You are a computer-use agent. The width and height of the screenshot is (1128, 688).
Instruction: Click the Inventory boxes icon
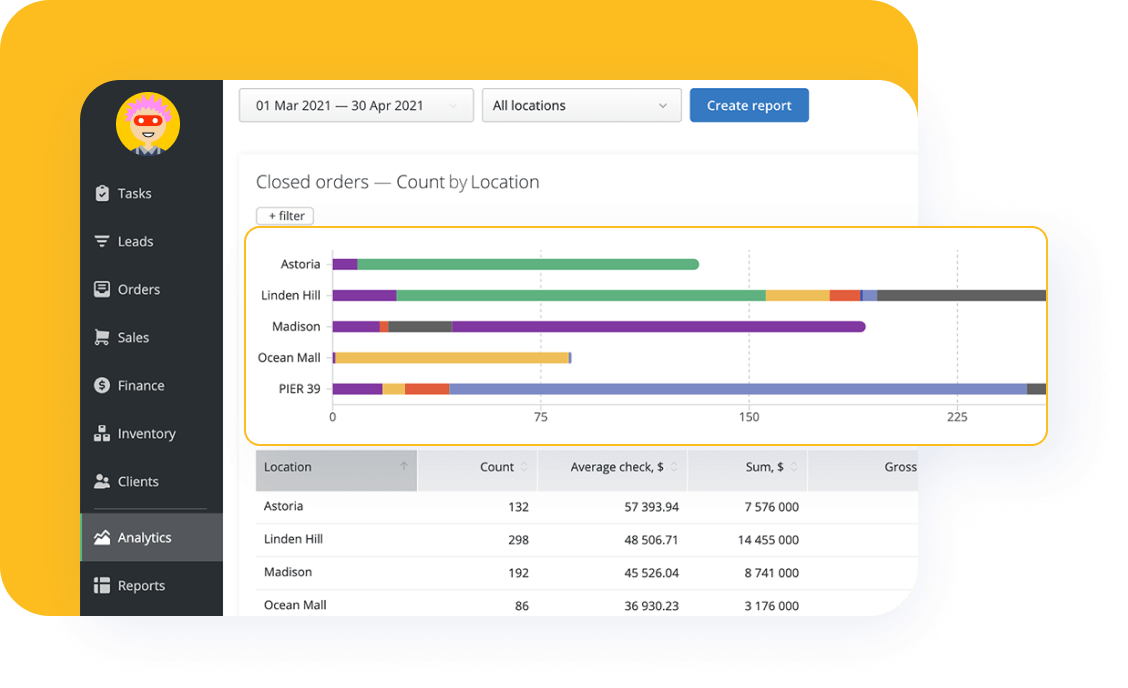pyautogui.click(x=102, y=433)
